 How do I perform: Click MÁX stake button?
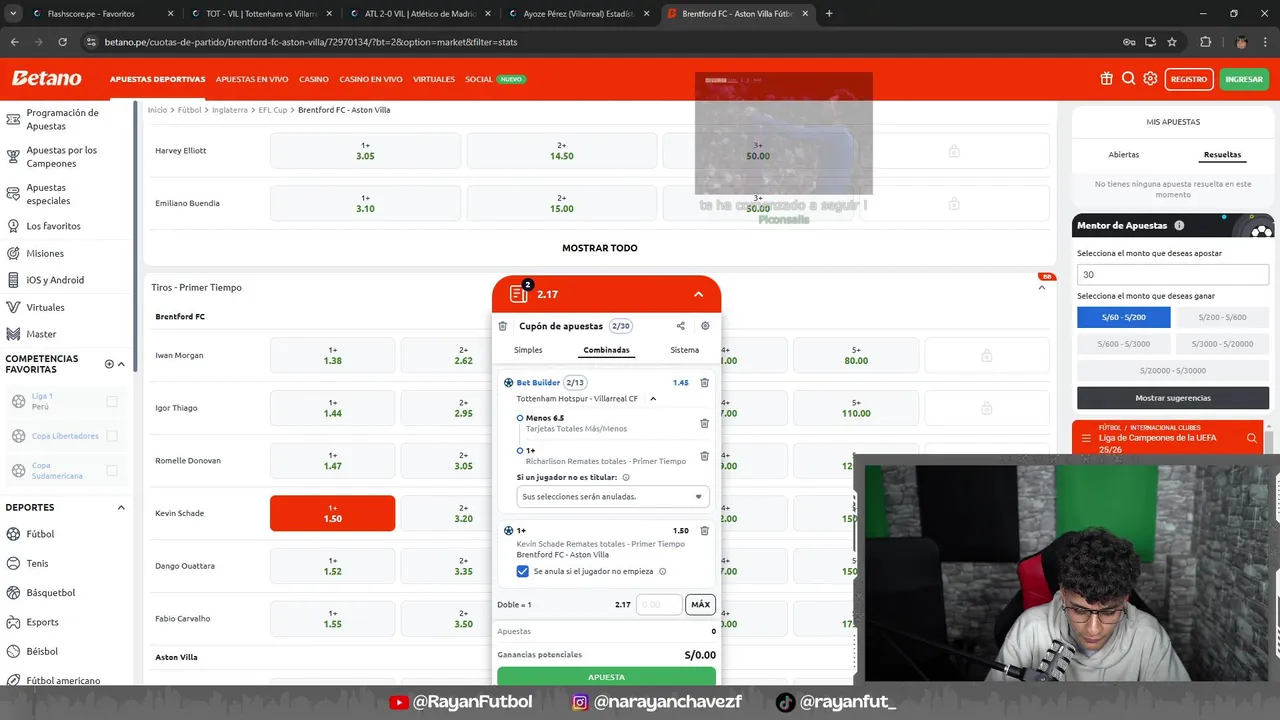click(x=700, y=604)
